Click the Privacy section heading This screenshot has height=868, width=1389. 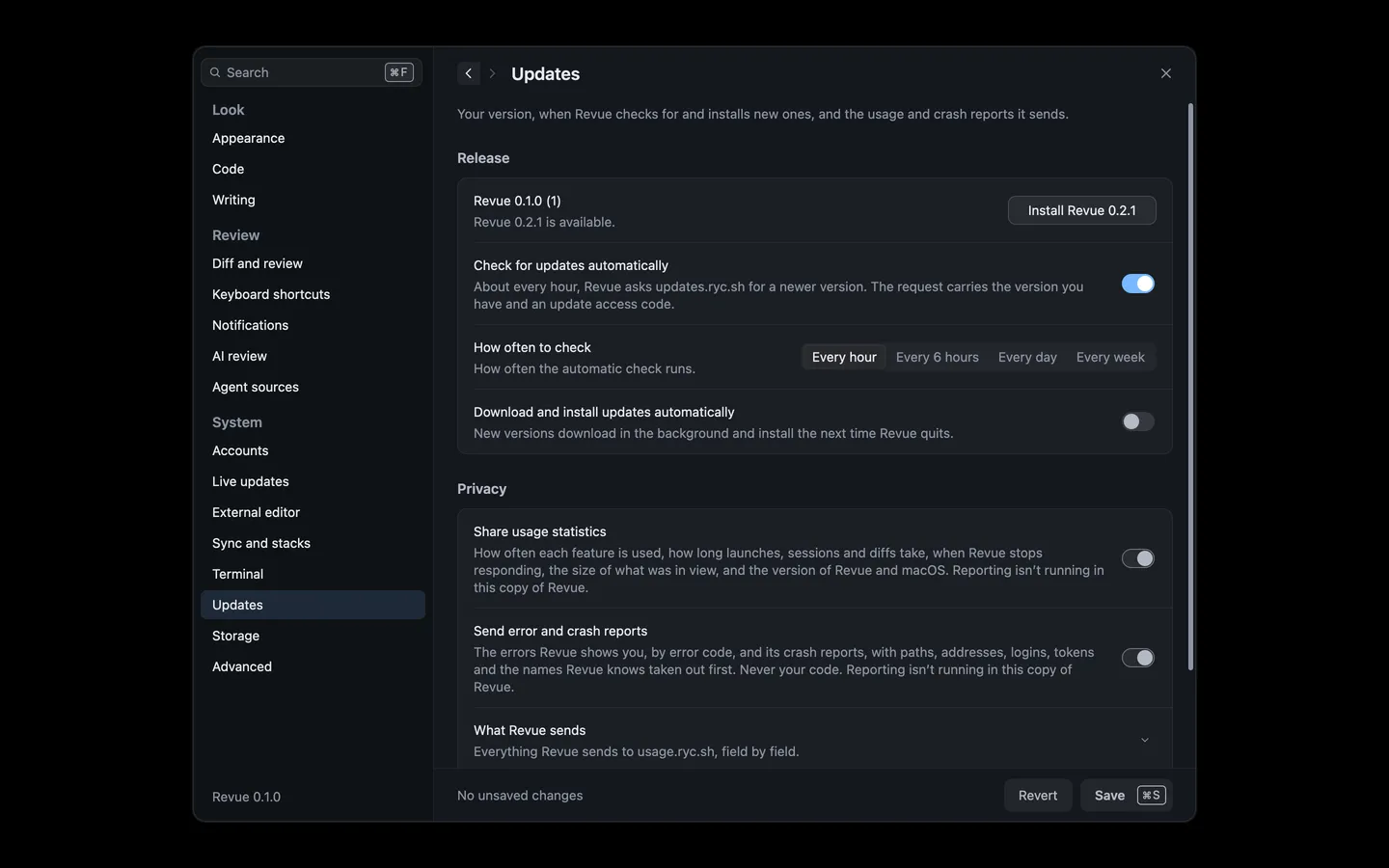click(x=481, y=489)
